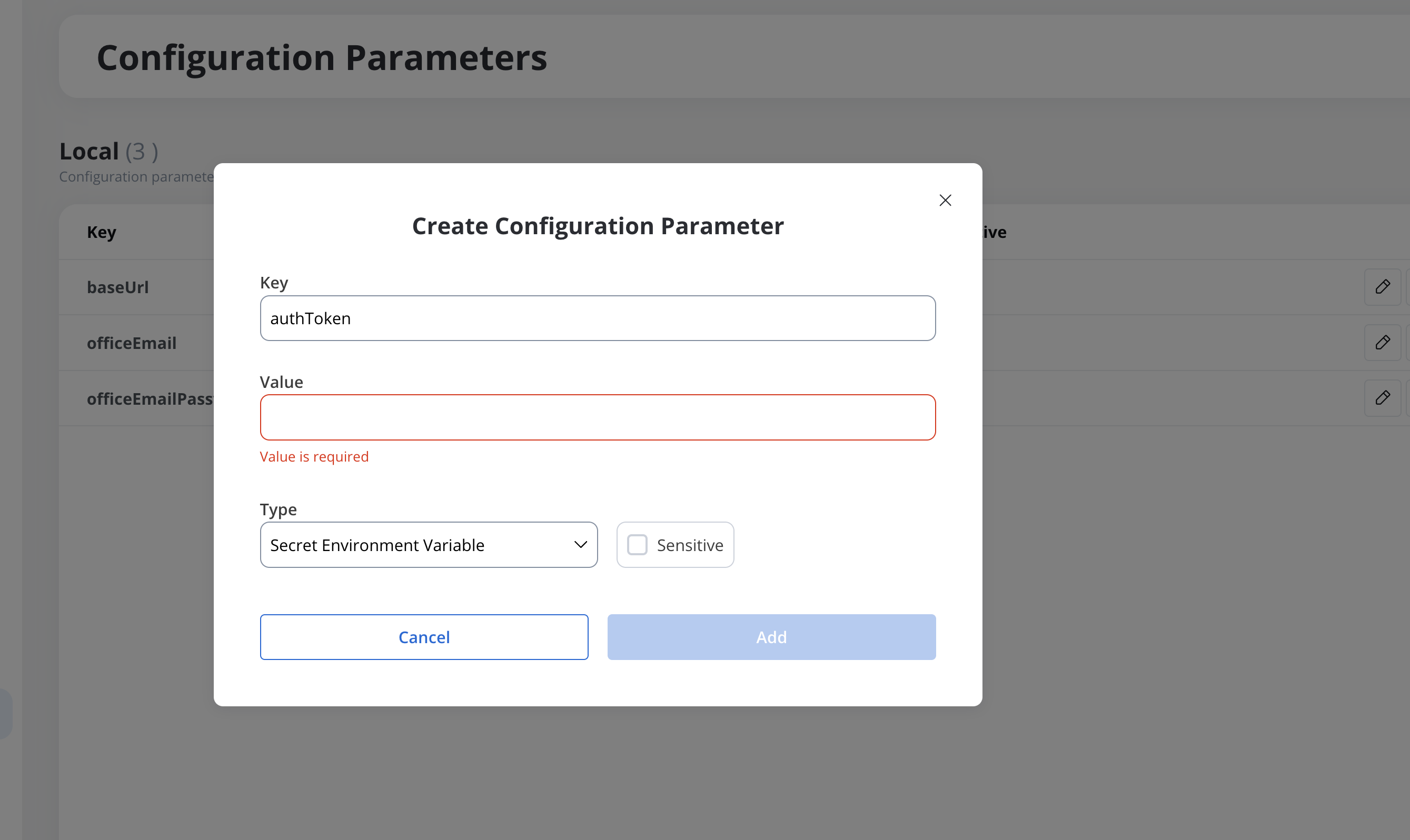
Task: Click the Configuration Parameters page title
Action: tap(322, 58)
